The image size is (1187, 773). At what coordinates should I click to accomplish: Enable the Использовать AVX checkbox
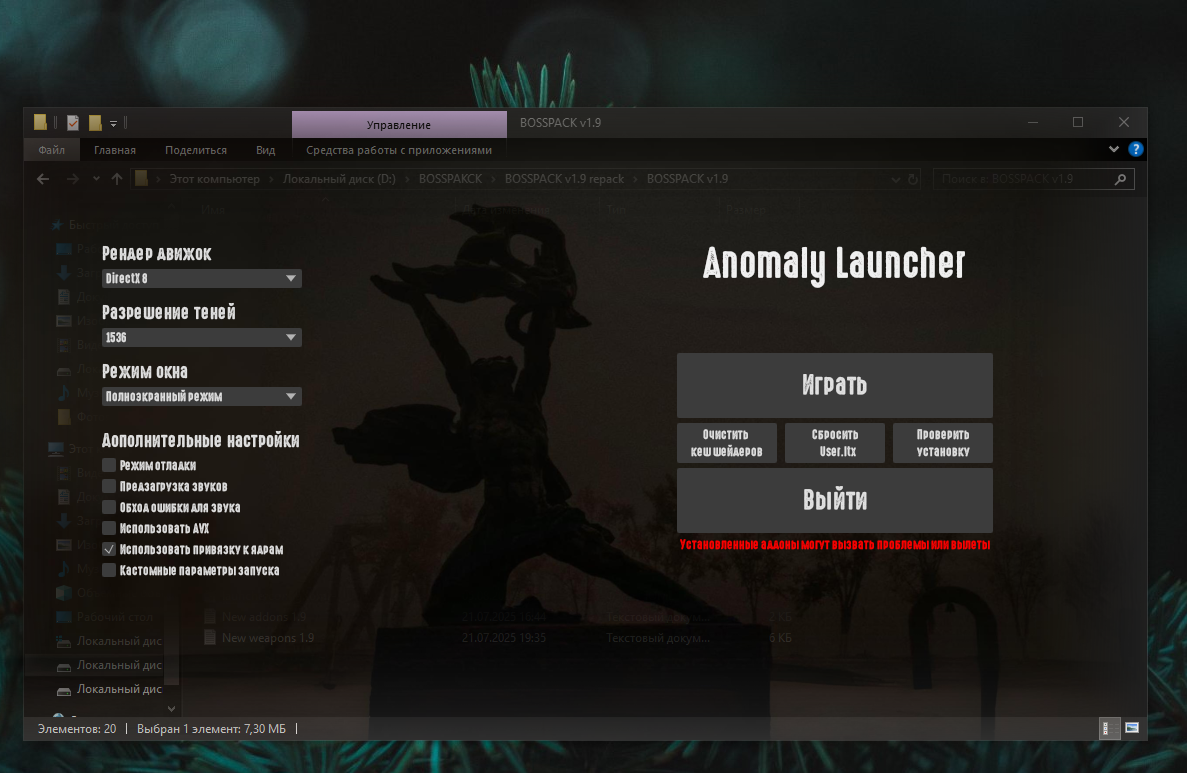(x=109, y=528)
